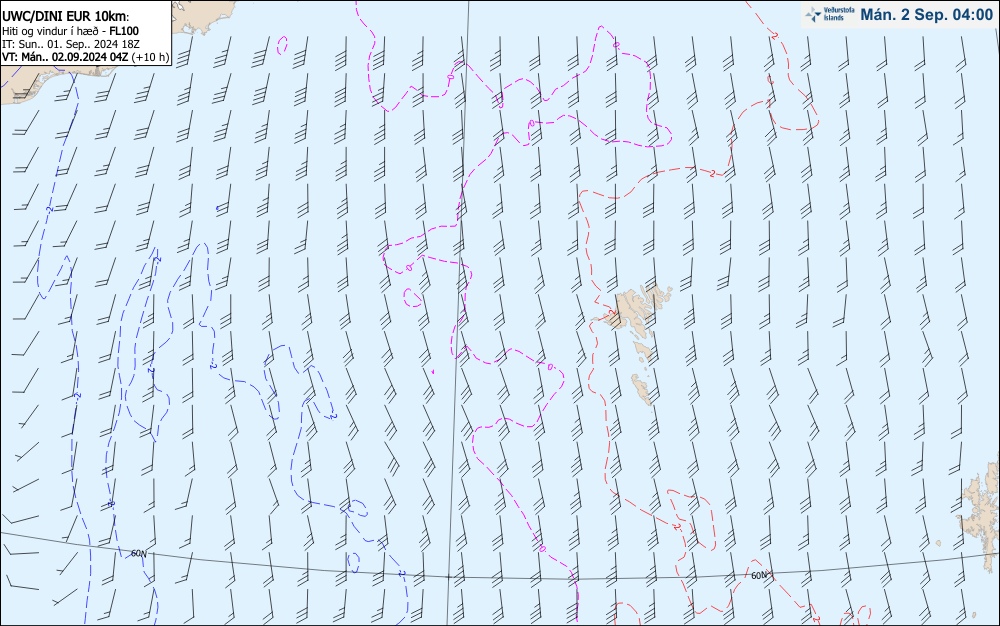Click the 'VT: Mán.. 02.09.2024 04Z (+10 h)' line
Image resolution: width=1000 pixels, height=626 pixels.
(85, 57)
